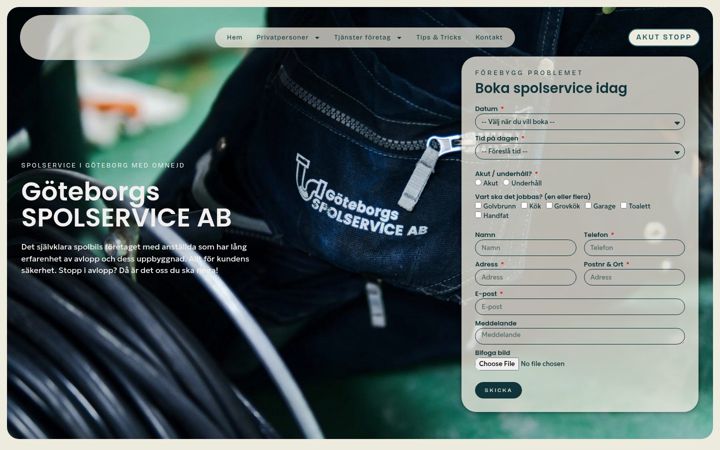Check the Grovkök checkbox
The image size is (720, 450).
click(549, 205)
